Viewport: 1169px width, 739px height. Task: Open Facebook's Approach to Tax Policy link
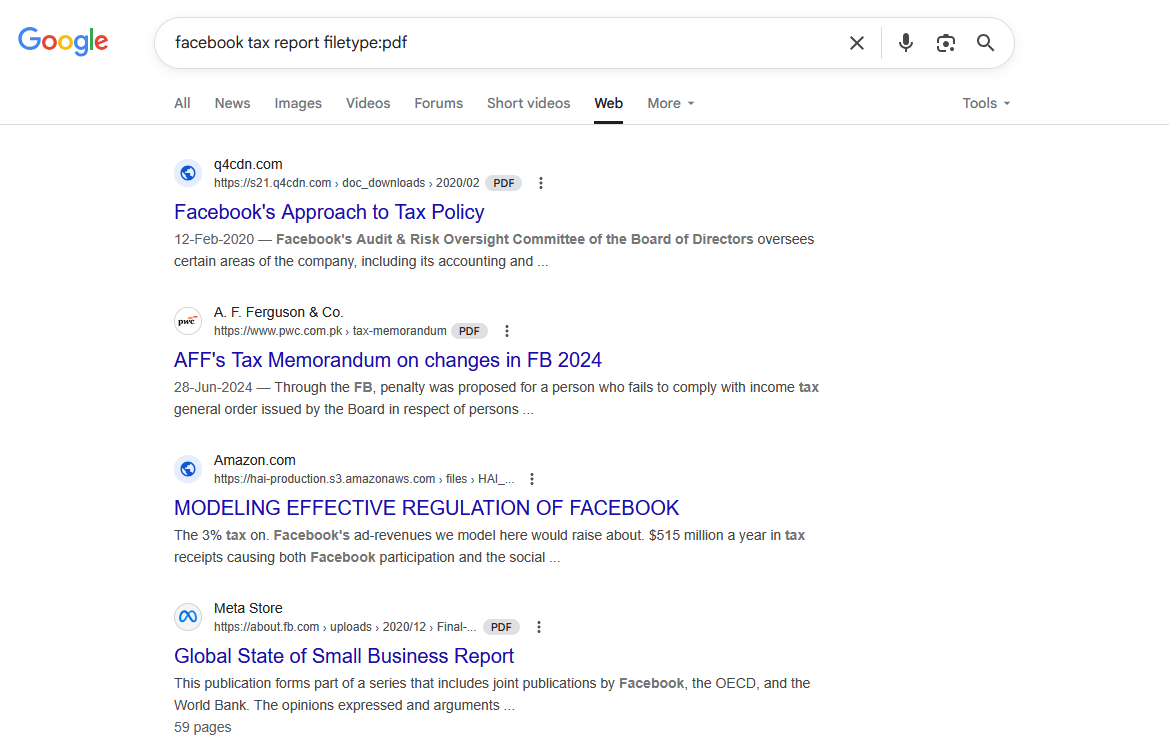tap(329, 212)
